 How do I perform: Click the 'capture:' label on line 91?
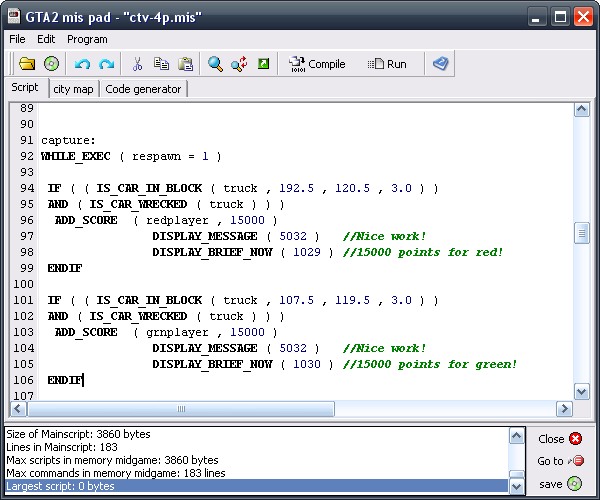click(x=68, y=140)
